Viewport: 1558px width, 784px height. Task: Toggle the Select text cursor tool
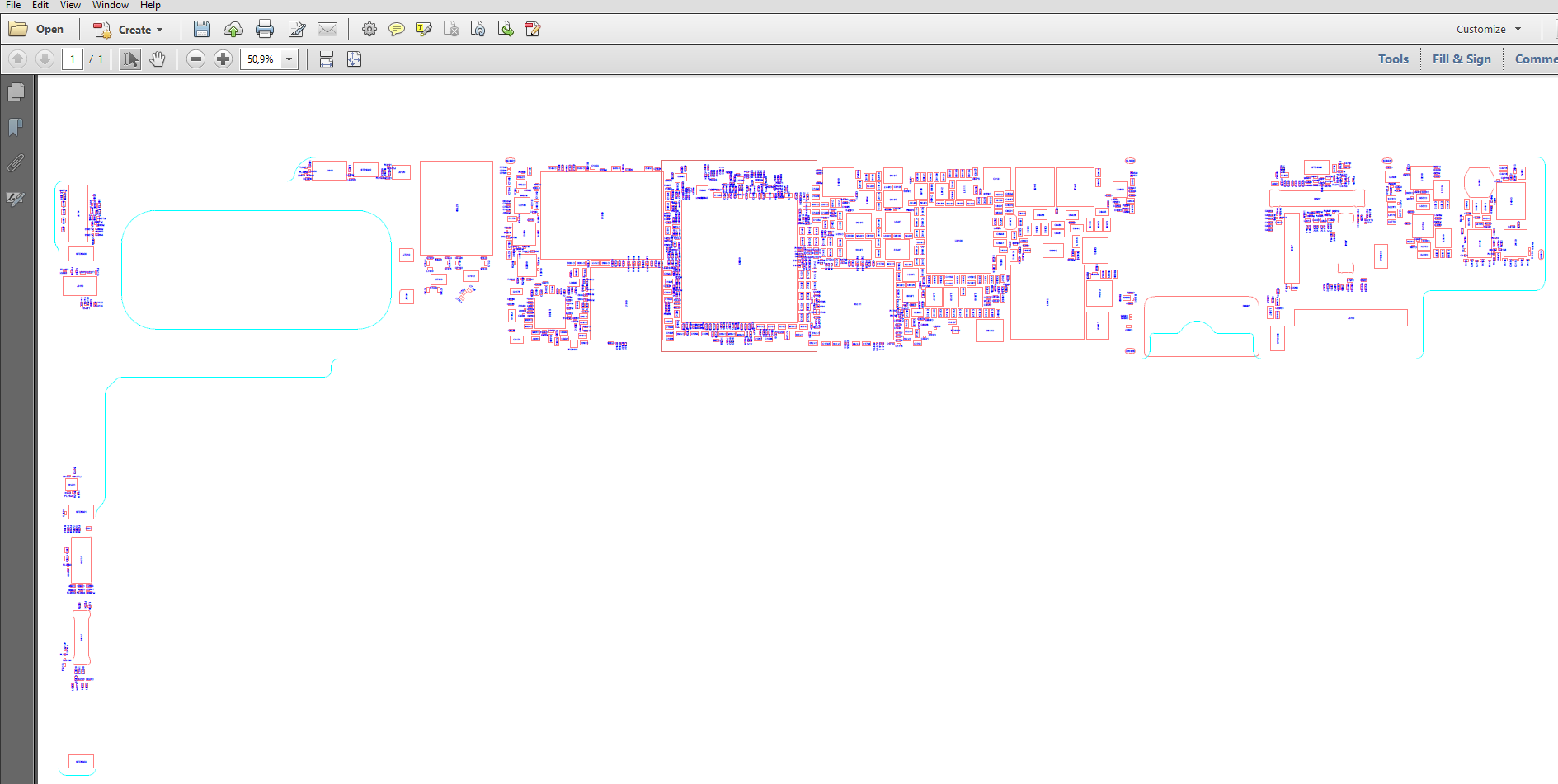130,59
